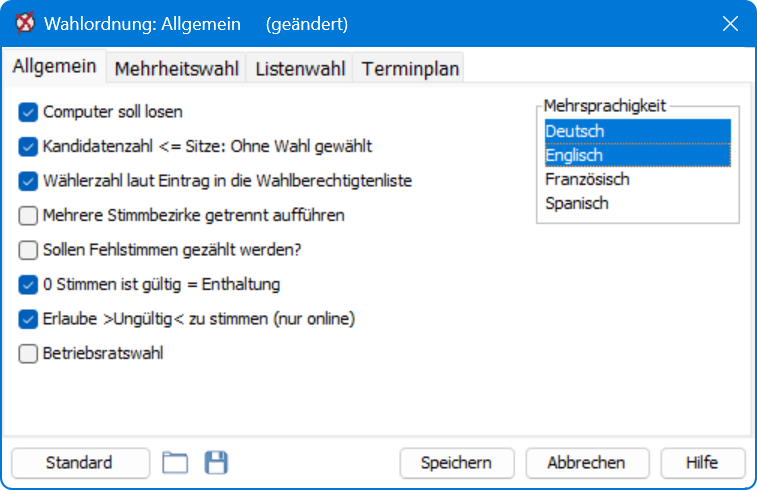Click the app icon in title bar

click(x=25, y=23)
